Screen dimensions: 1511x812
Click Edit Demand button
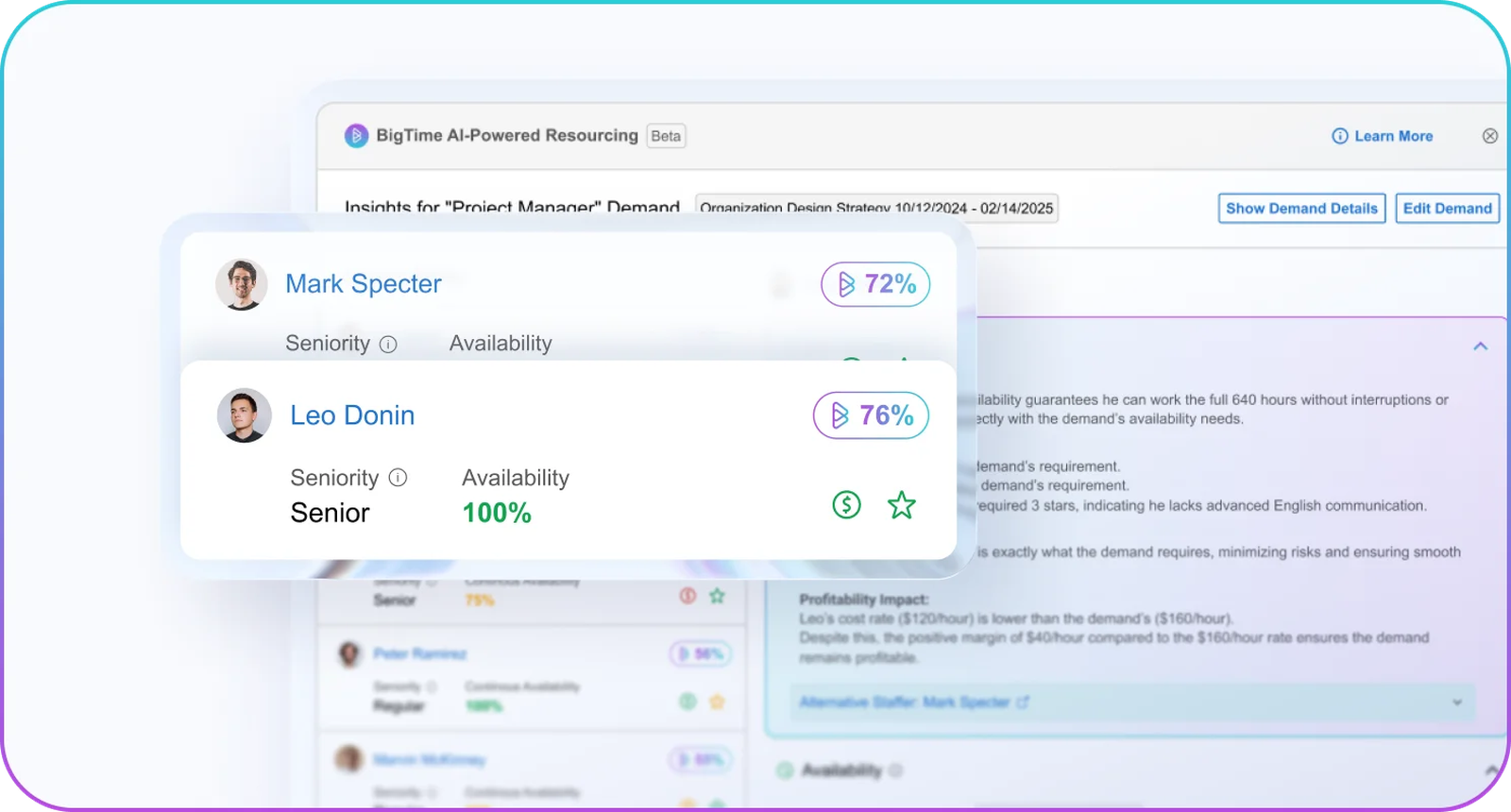click(1447, 209)
